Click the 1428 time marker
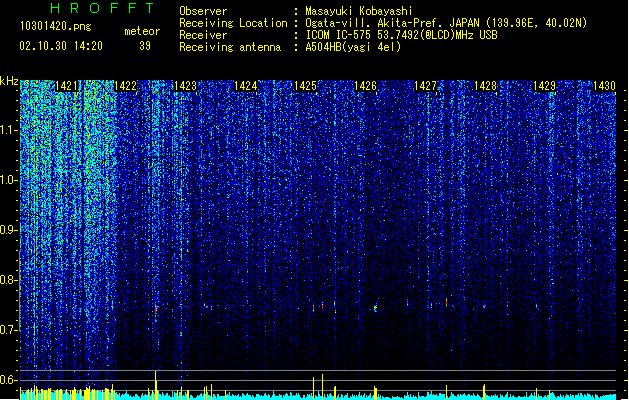 [x=485, y=86]
